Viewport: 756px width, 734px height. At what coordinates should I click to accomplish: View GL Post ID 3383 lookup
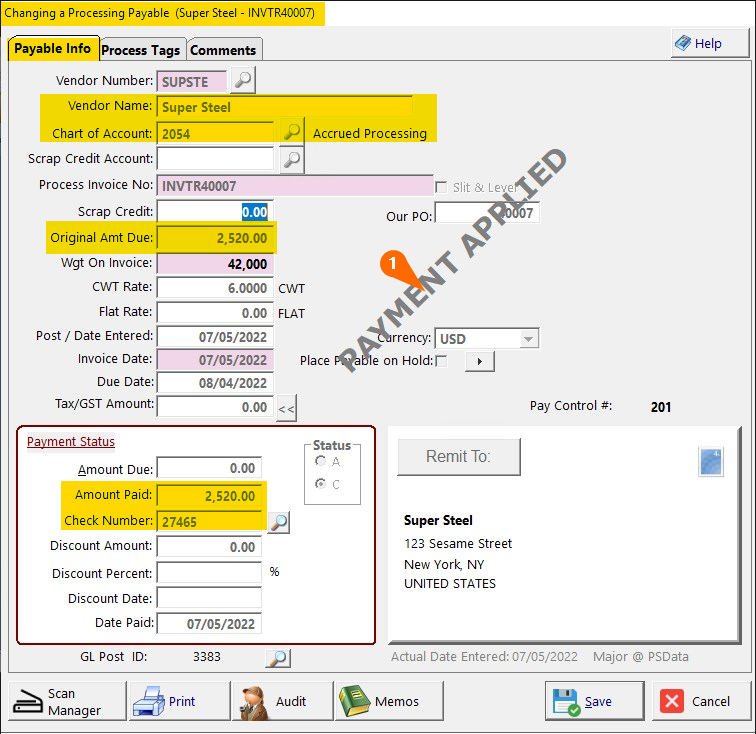tap(278, 657)
